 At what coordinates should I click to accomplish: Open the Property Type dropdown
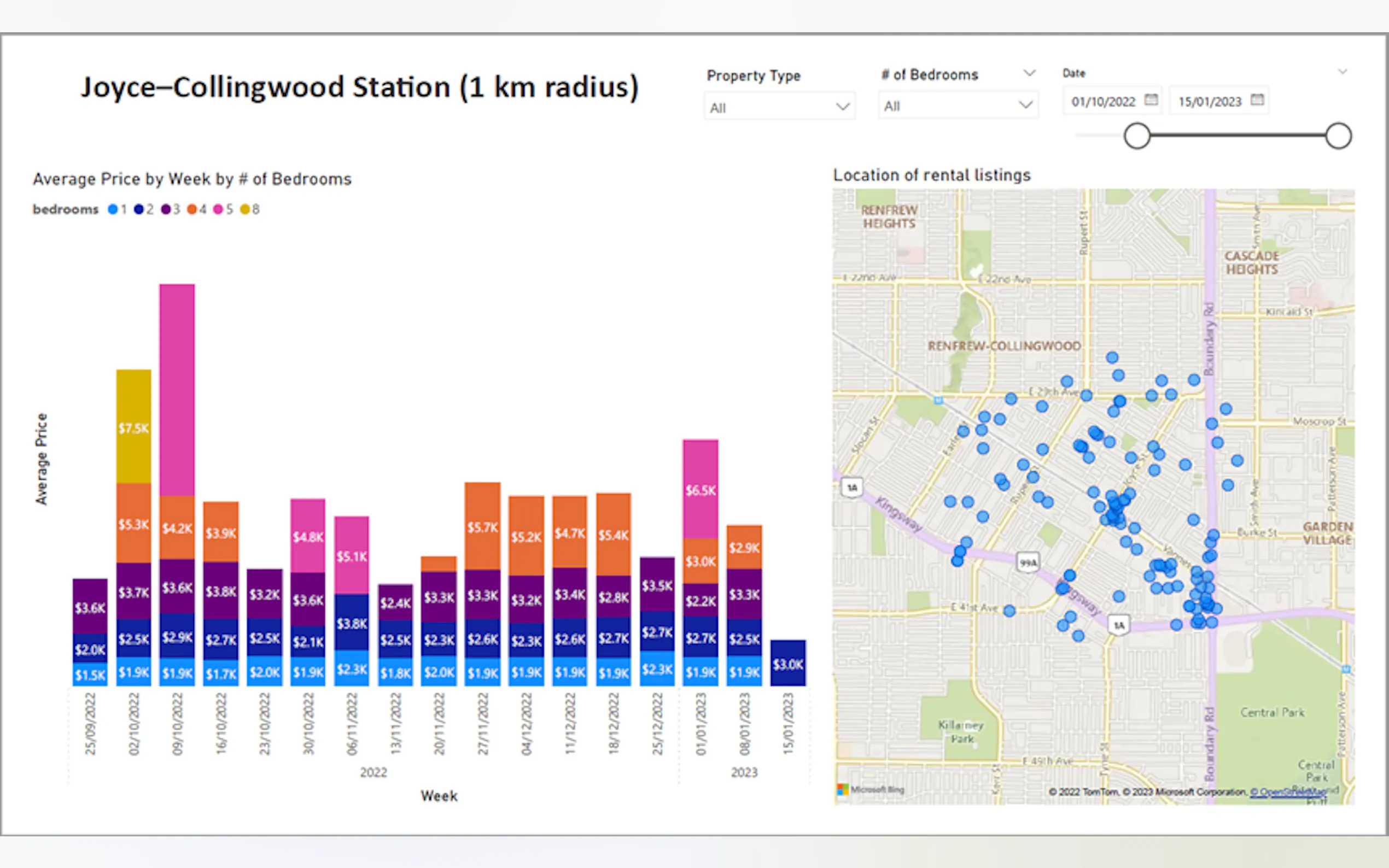(779, 107)
